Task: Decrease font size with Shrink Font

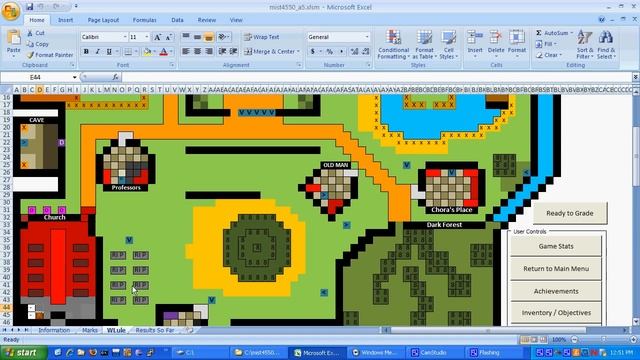Action: (169, 37)
